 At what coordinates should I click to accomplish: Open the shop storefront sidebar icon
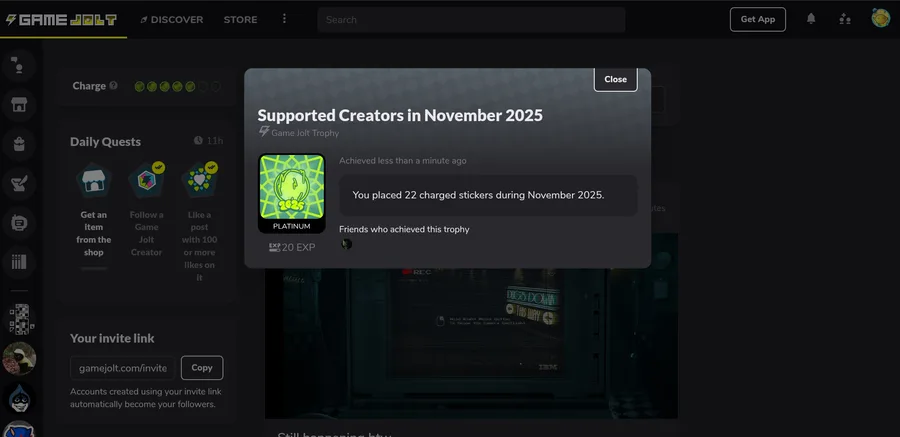point(19,105)
